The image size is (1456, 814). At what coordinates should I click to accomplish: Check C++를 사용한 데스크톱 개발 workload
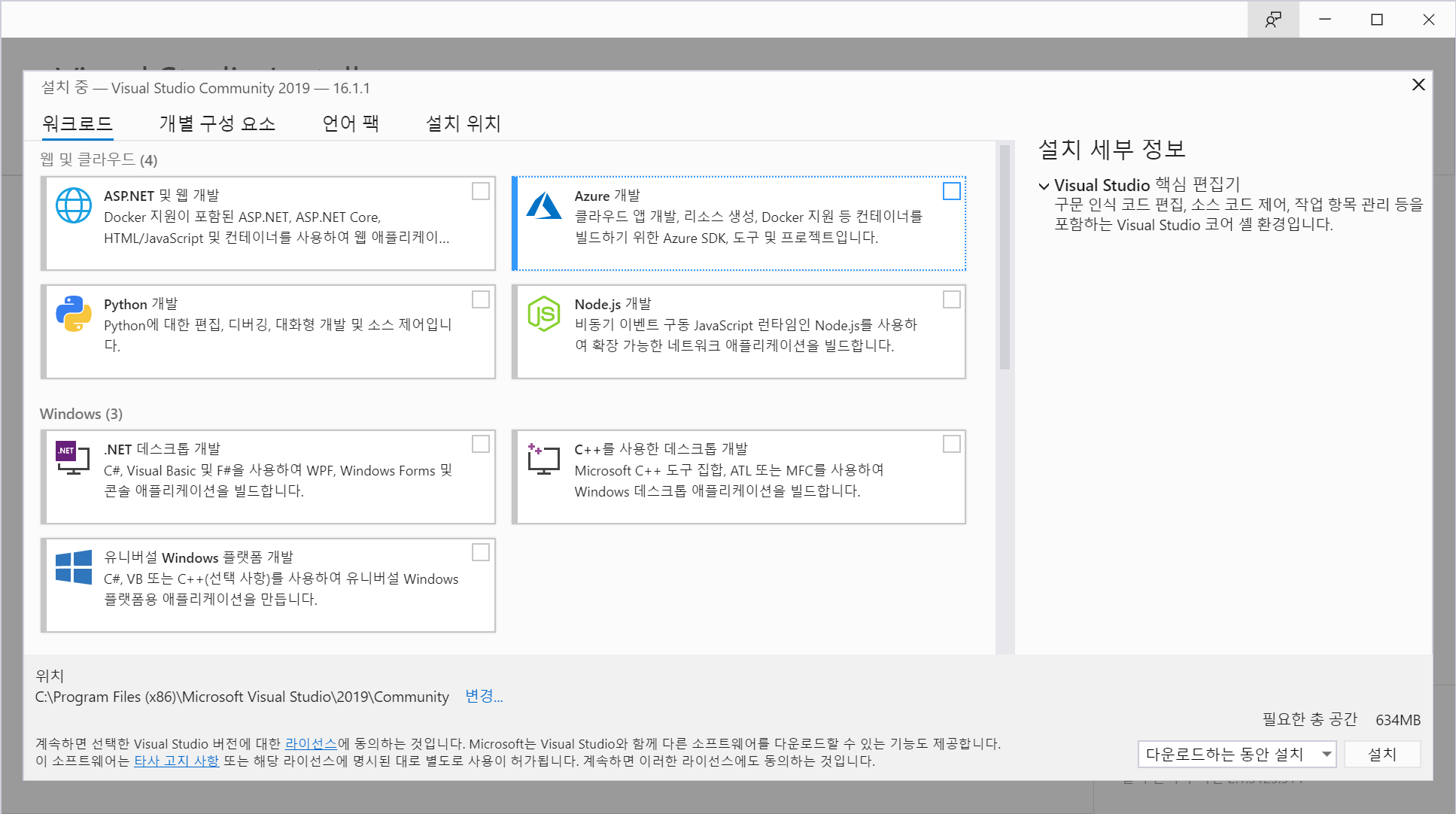point(952,444)
